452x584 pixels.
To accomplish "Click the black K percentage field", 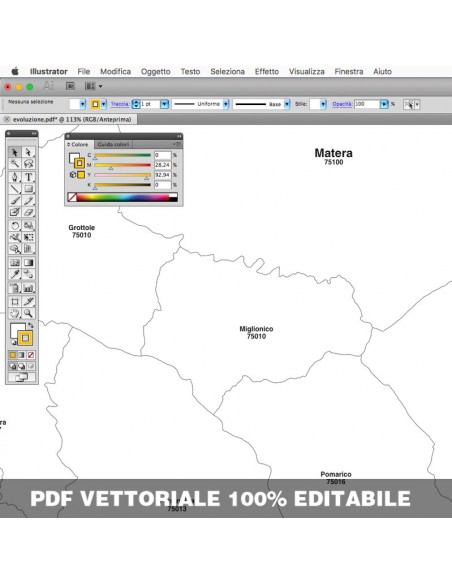I will click(x=163, y=185).
